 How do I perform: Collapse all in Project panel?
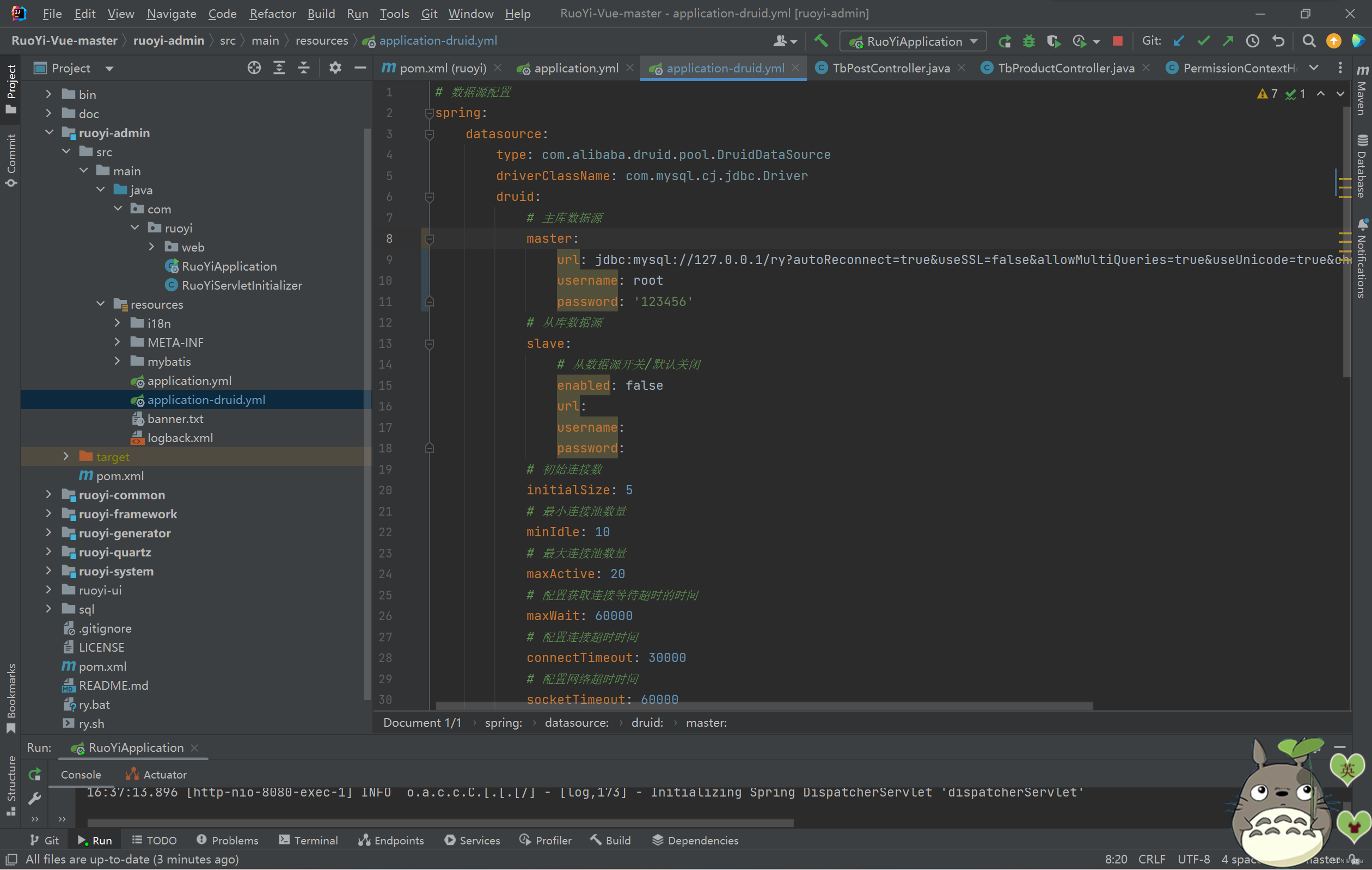(x=304, y=68)
